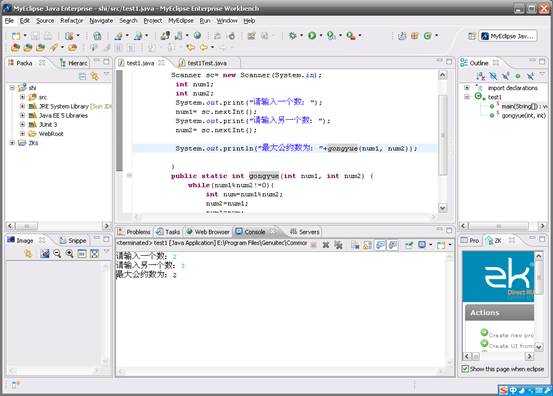Switch to the Problems tab

click(x=134, y=232)
